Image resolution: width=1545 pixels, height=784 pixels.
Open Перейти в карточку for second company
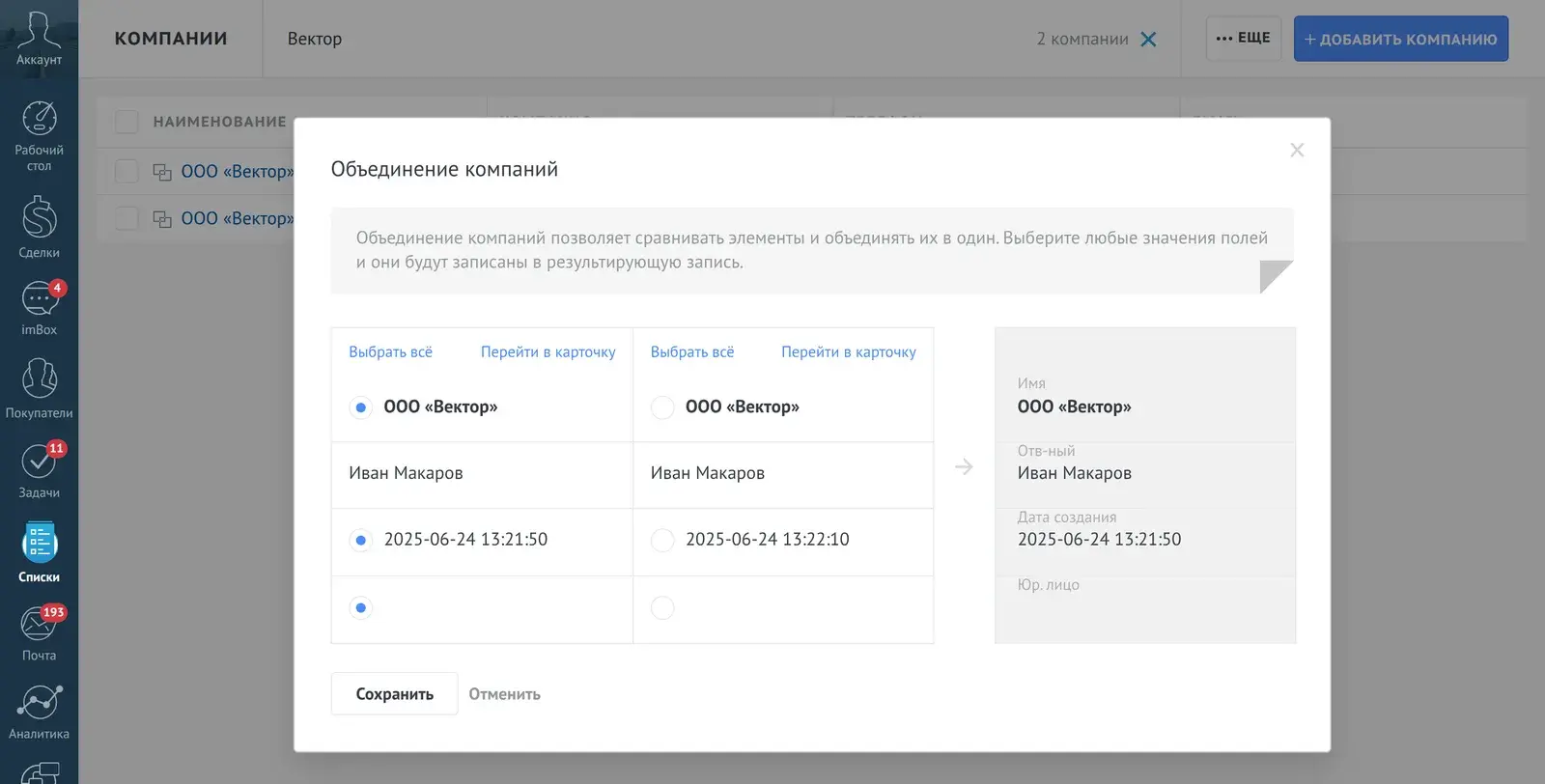click(x=849, y=352)
